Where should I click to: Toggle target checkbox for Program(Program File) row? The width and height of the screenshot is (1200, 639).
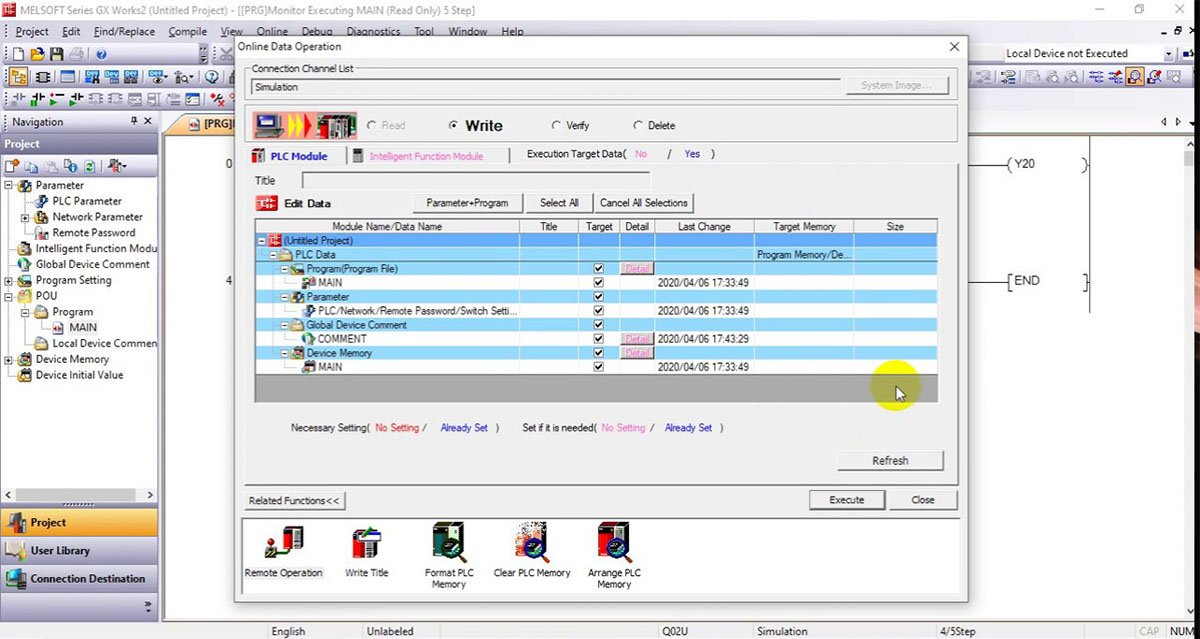tap(598, 269)
